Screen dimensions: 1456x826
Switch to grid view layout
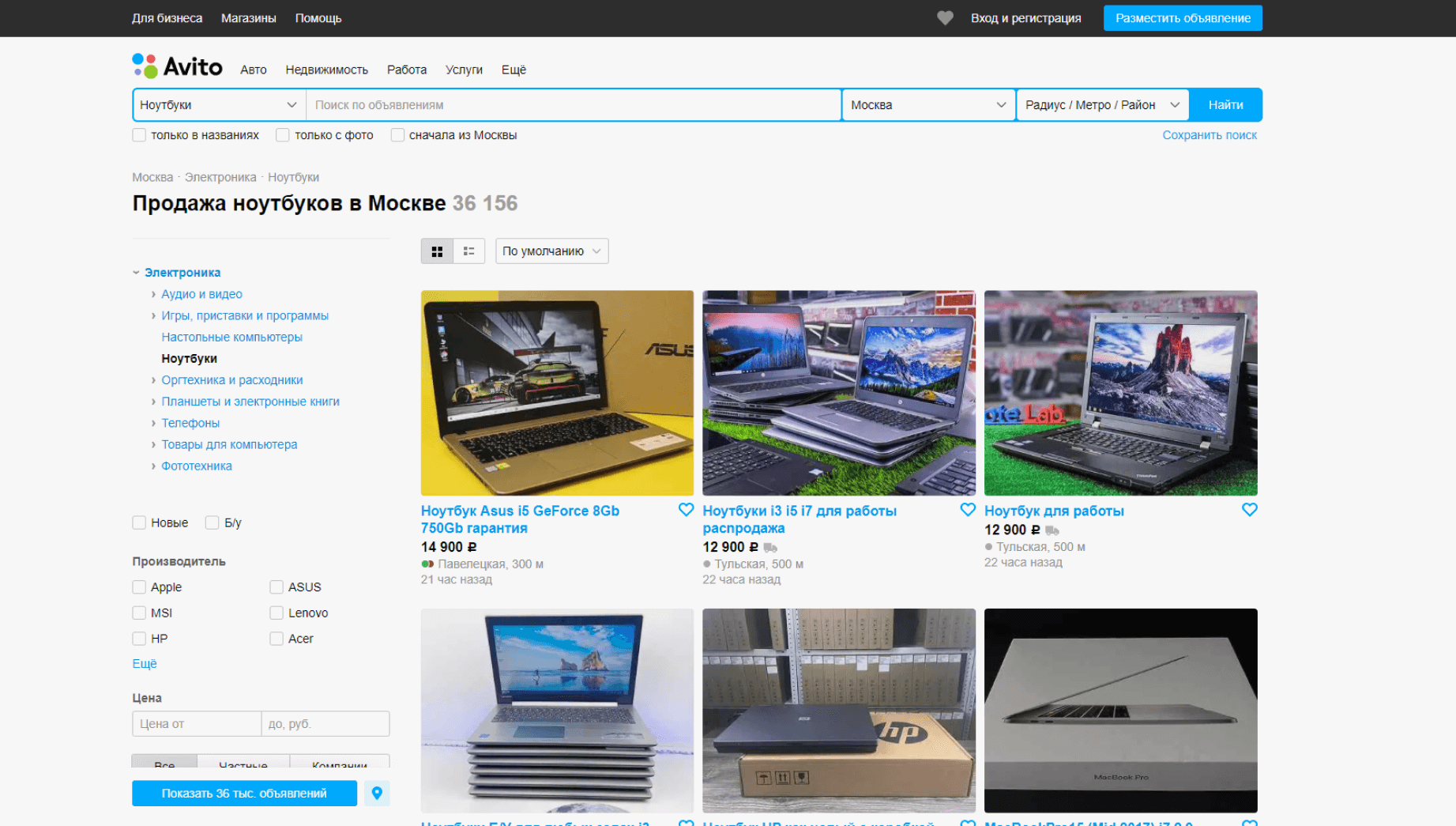point(437,251)
